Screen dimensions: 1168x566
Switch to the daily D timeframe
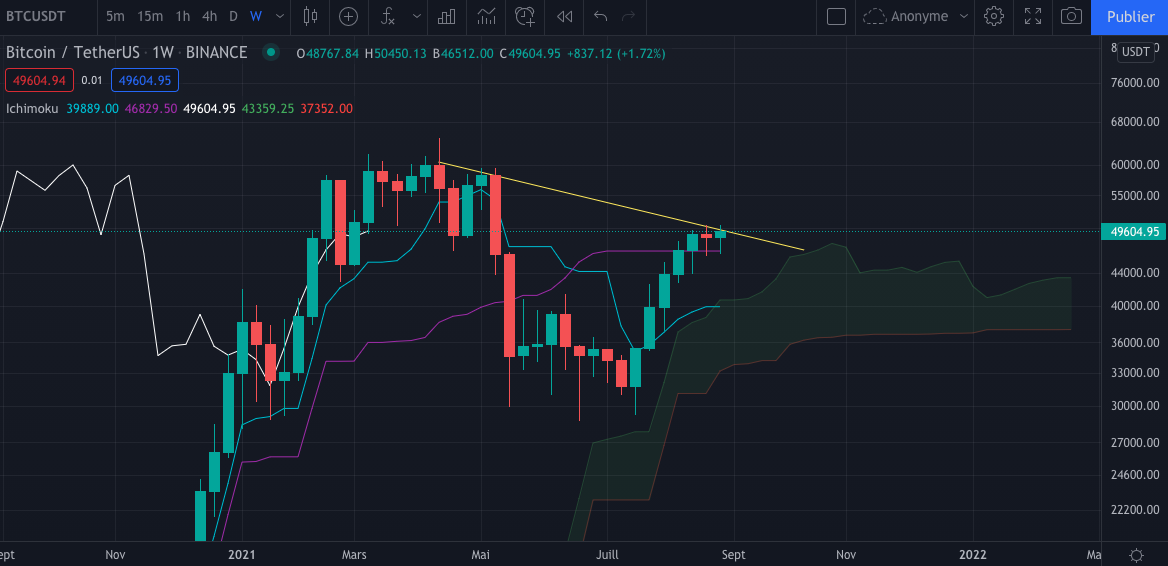pos(233,16)
